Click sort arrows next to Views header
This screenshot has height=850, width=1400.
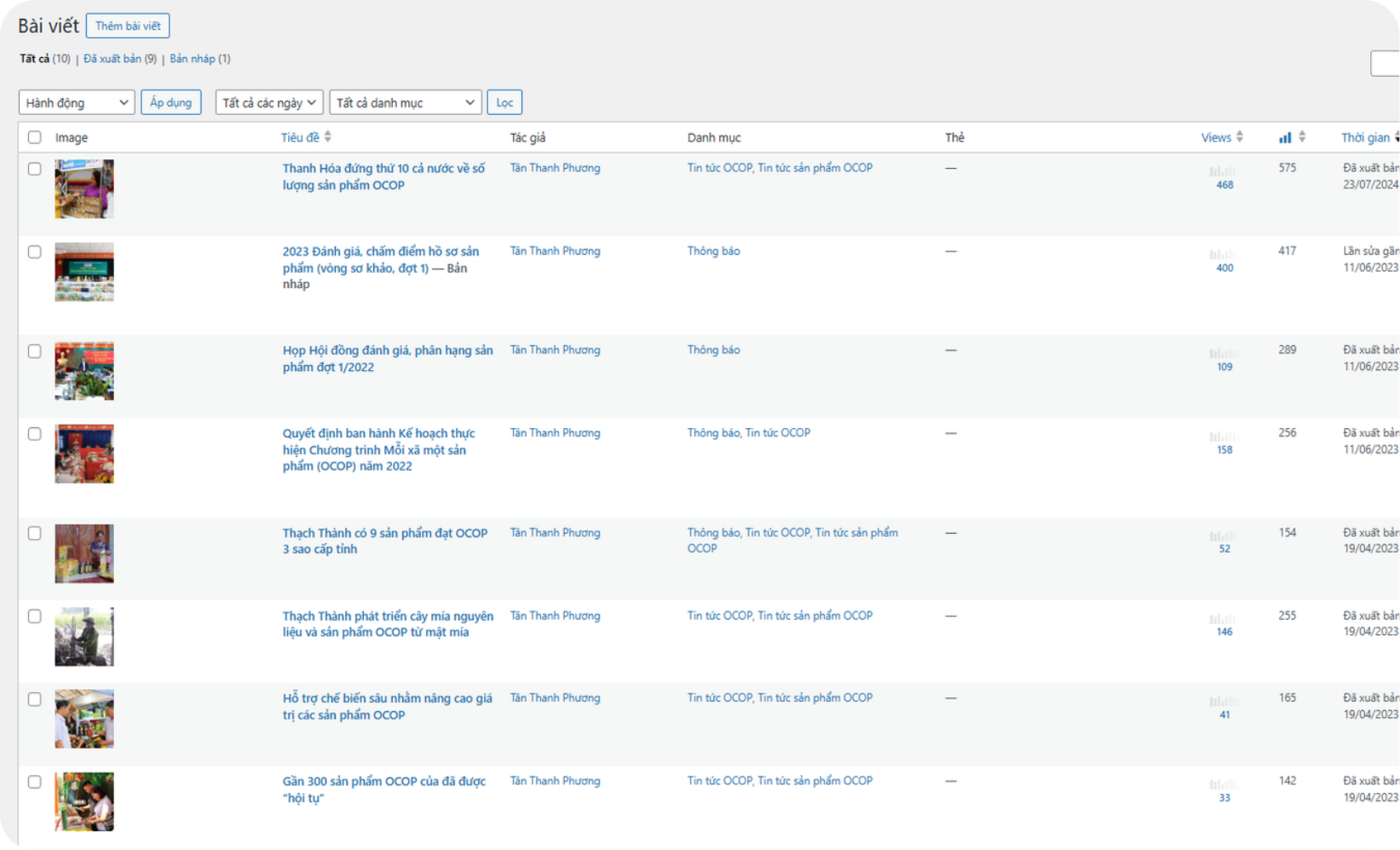pos(1239,137)
